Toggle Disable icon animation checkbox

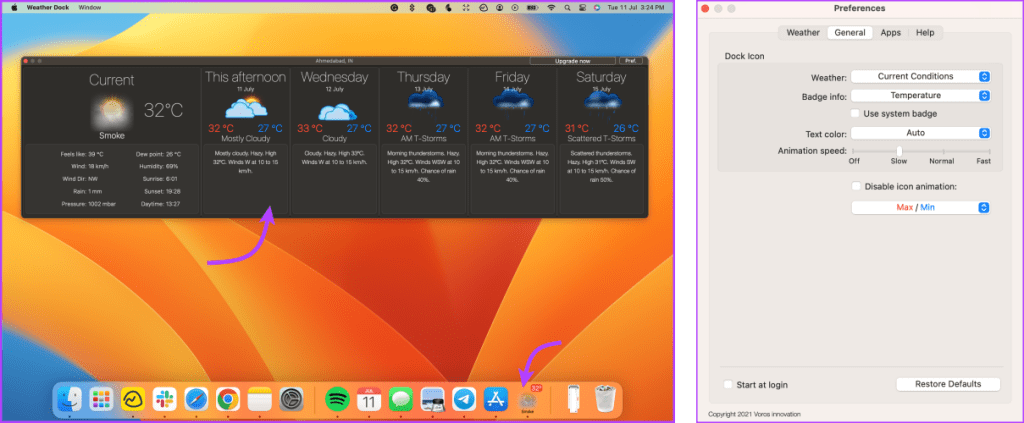856,186
